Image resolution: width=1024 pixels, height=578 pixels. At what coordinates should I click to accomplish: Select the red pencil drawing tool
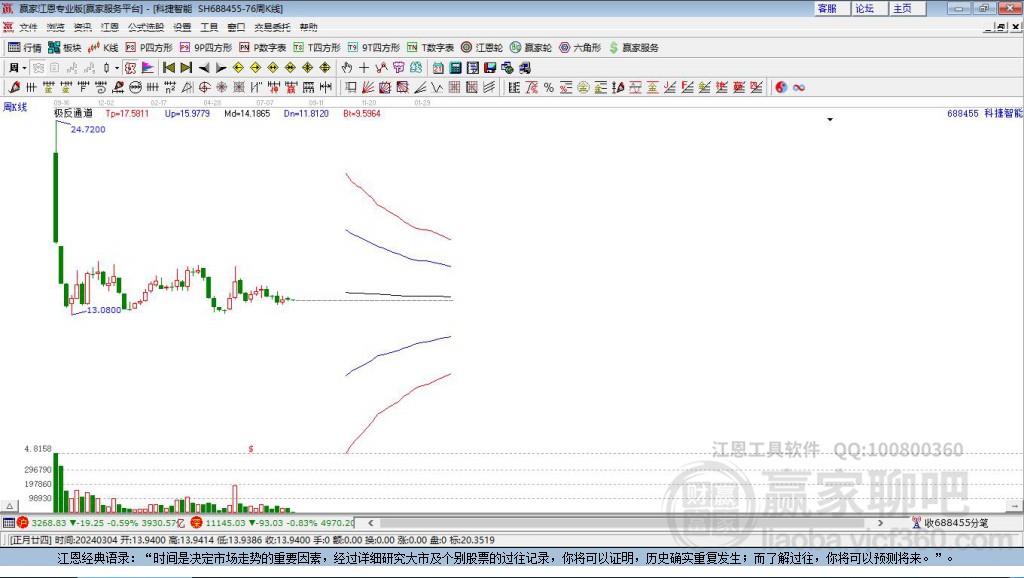pos(14,87)
